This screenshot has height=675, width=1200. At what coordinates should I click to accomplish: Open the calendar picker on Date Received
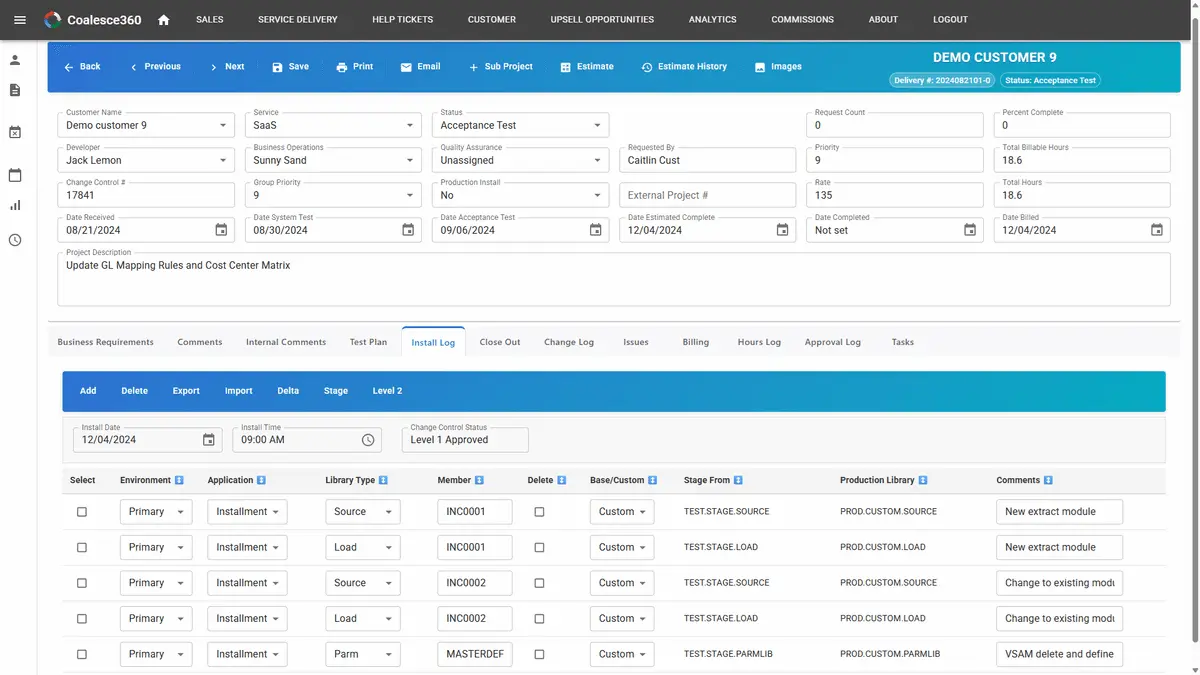(221, 230)
